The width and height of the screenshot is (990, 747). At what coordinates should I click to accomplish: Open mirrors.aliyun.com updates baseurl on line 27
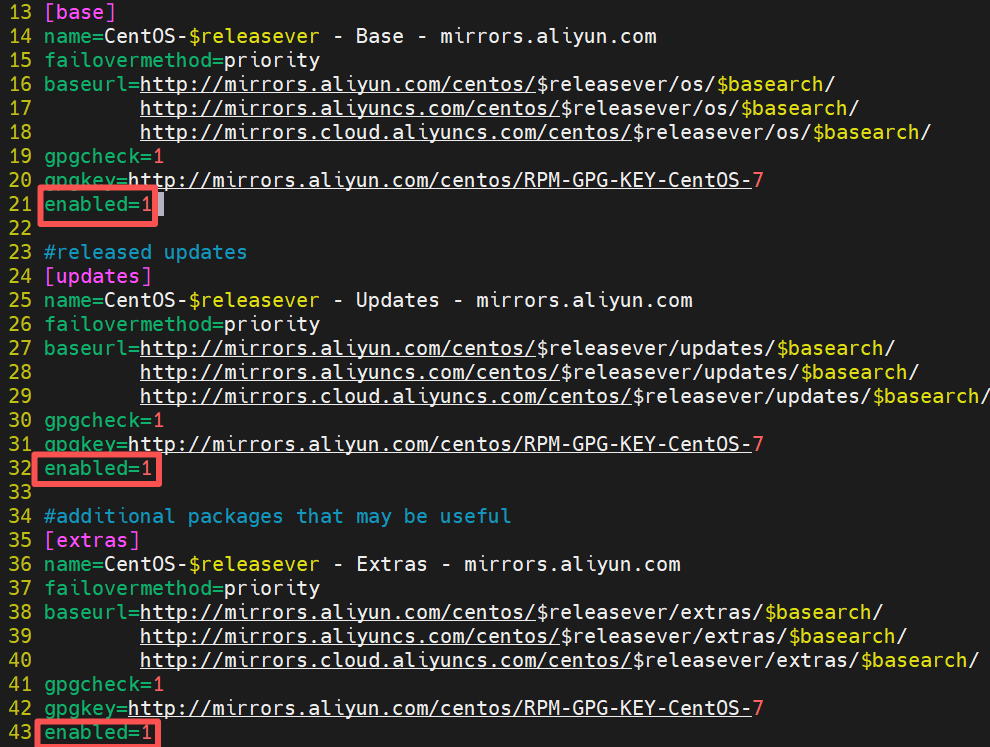pos(518,348)
